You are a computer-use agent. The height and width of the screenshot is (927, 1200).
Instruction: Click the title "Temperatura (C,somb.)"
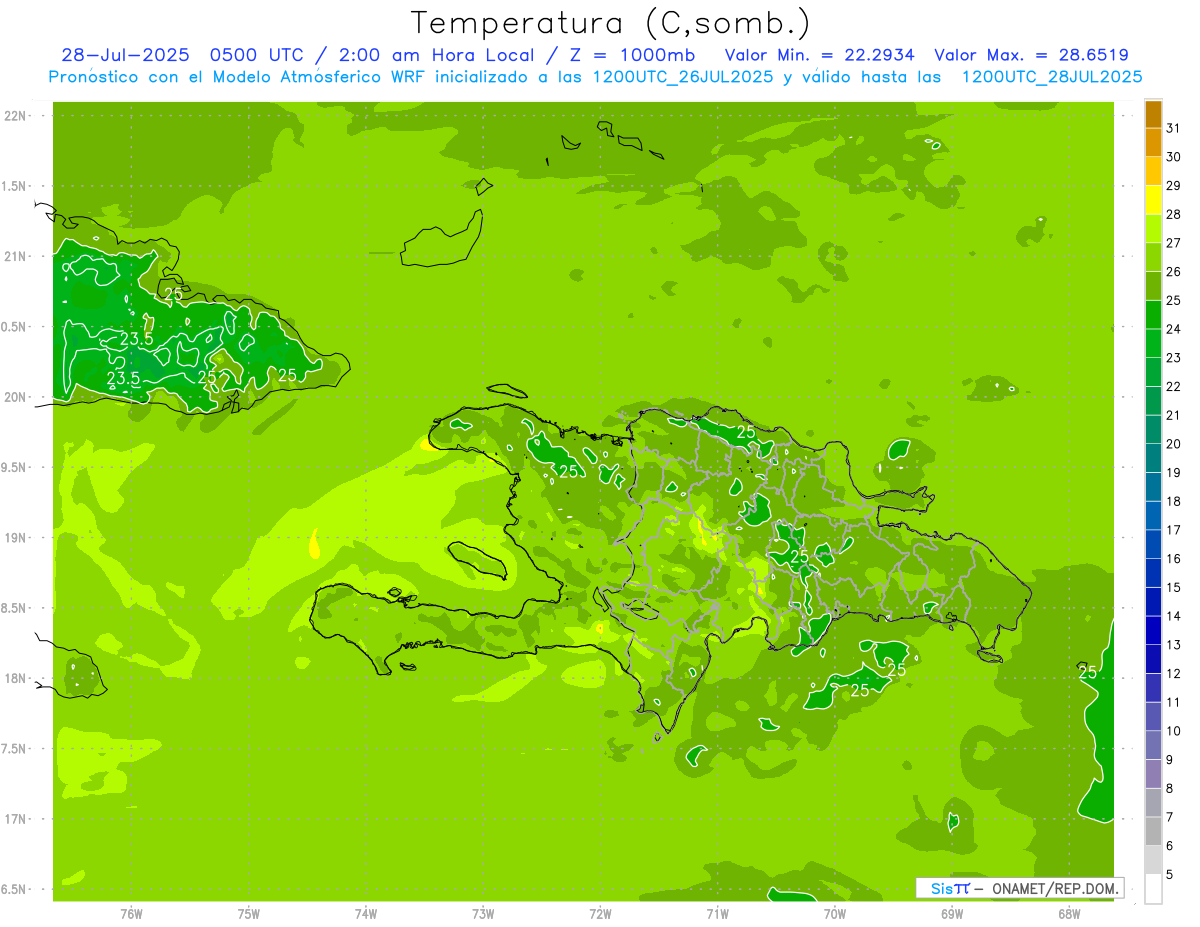[611, 23]
